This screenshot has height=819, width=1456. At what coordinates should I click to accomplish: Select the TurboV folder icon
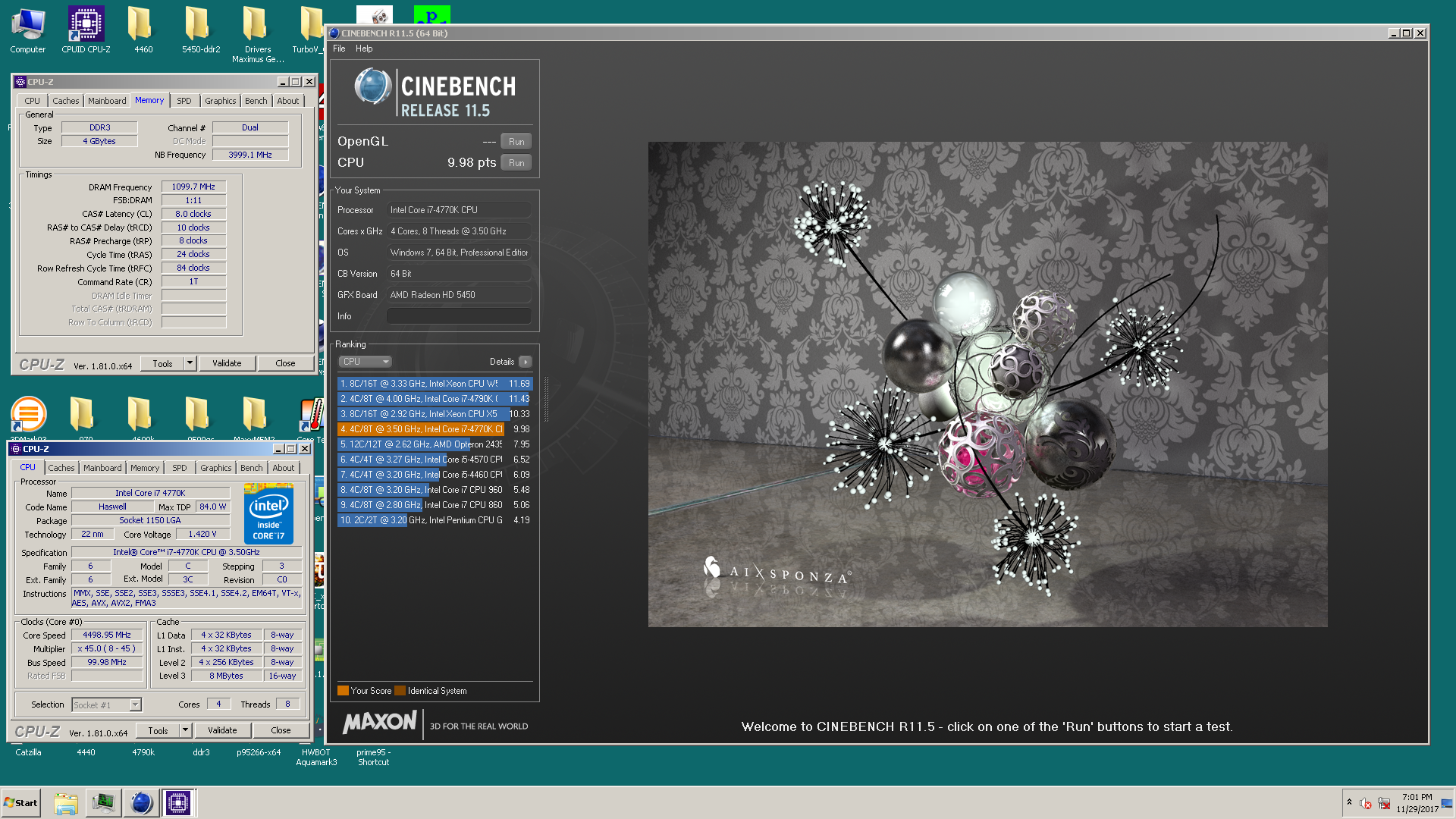coord(309,30)
